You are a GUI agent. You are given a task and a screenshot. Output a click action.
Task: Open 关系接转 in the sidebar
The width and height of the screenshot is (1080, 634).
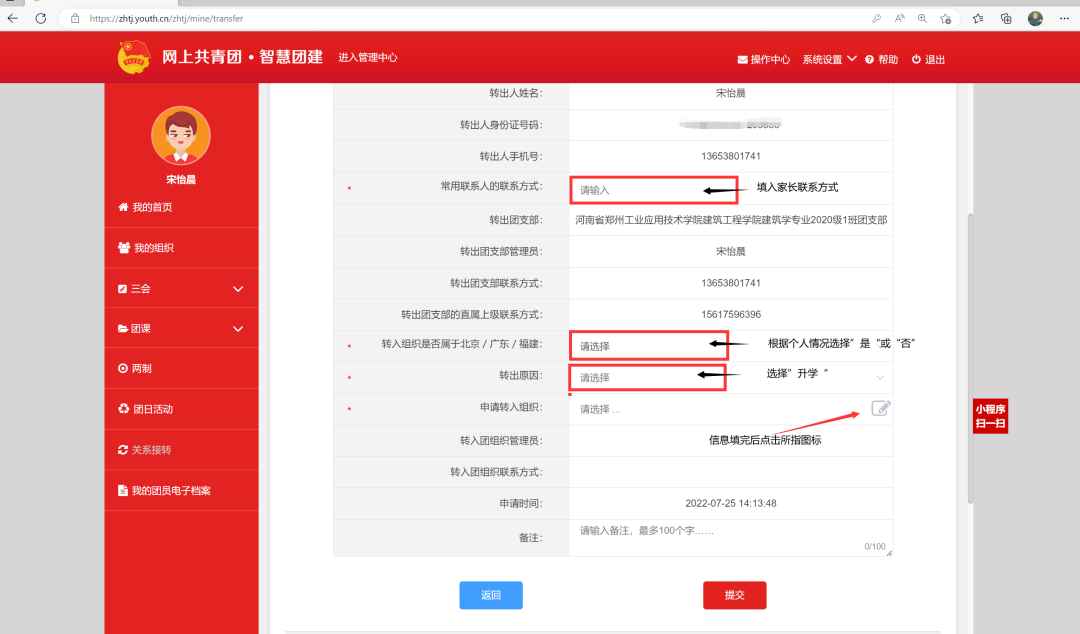click(x=151, y=450)
